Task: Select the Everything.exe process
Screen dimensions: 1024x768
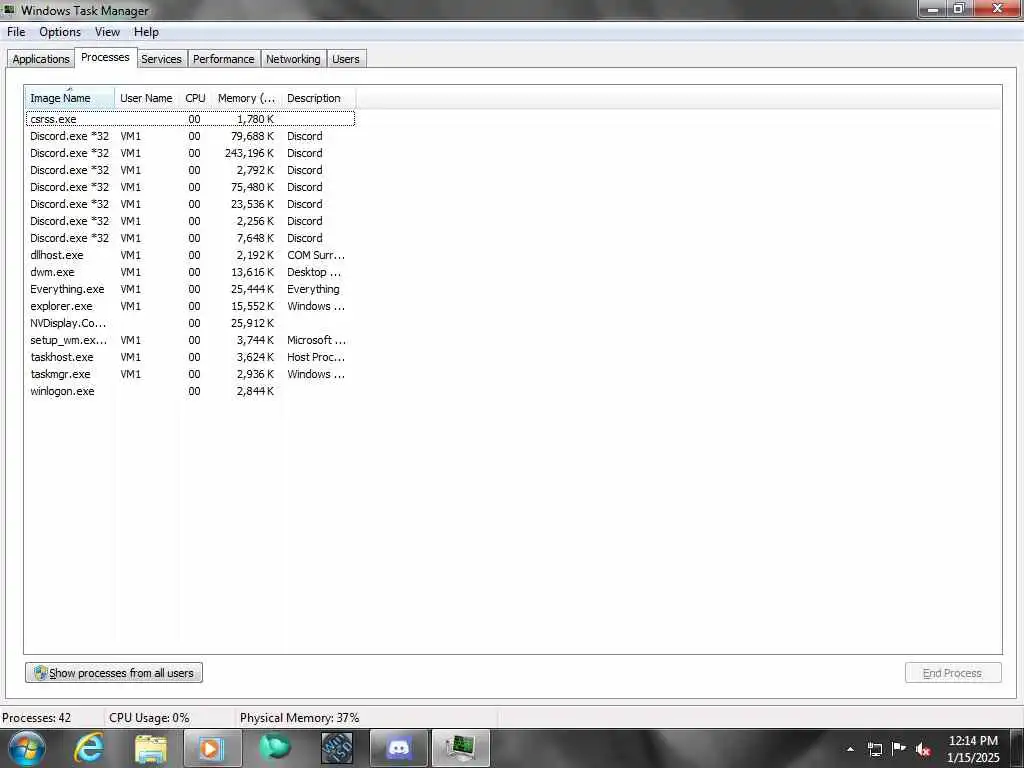Action: pyautogui.click(x=190, y=289)
